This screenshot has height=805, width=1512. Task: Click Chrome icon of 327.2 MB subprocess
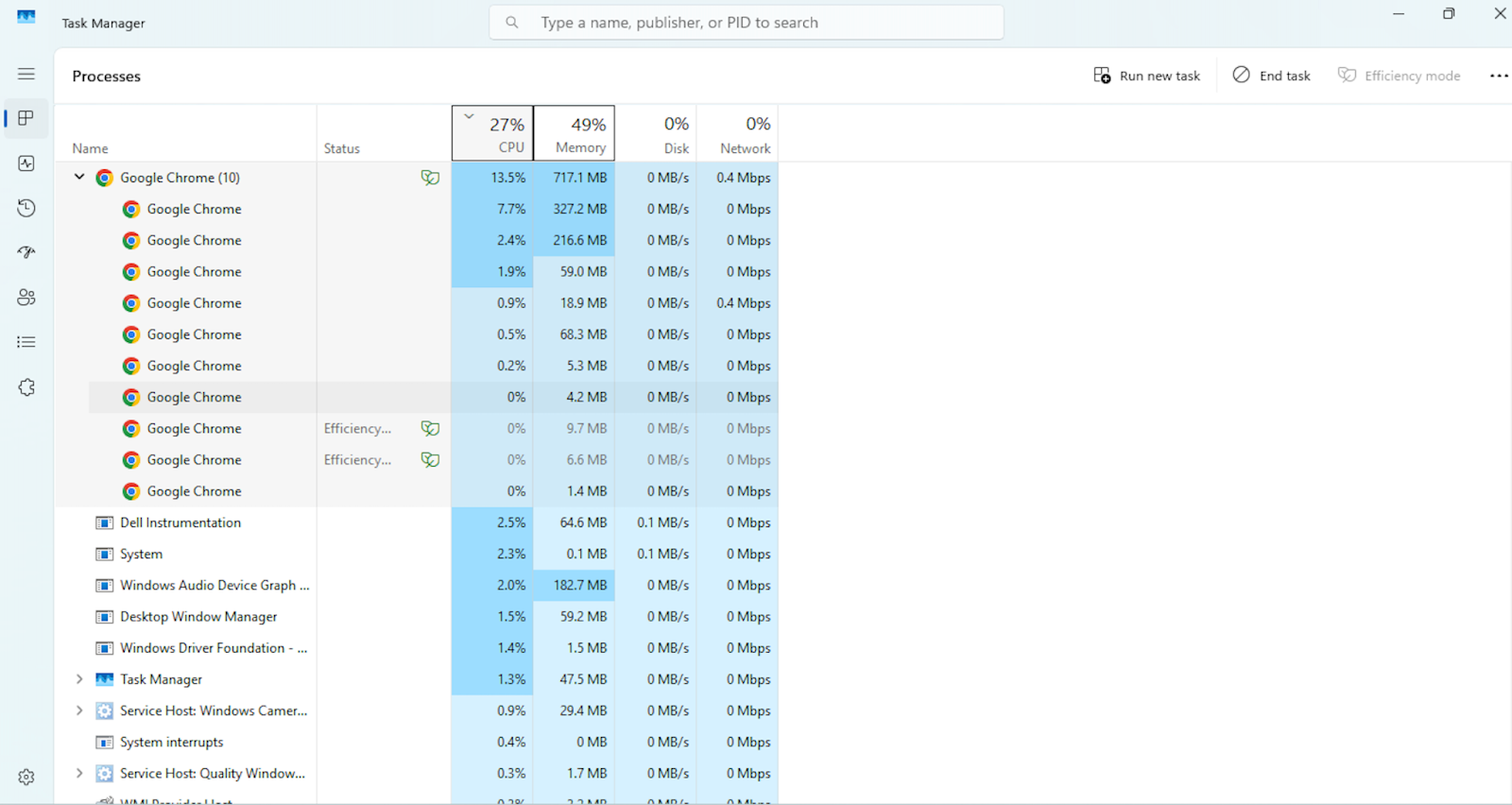coord(131,209)
